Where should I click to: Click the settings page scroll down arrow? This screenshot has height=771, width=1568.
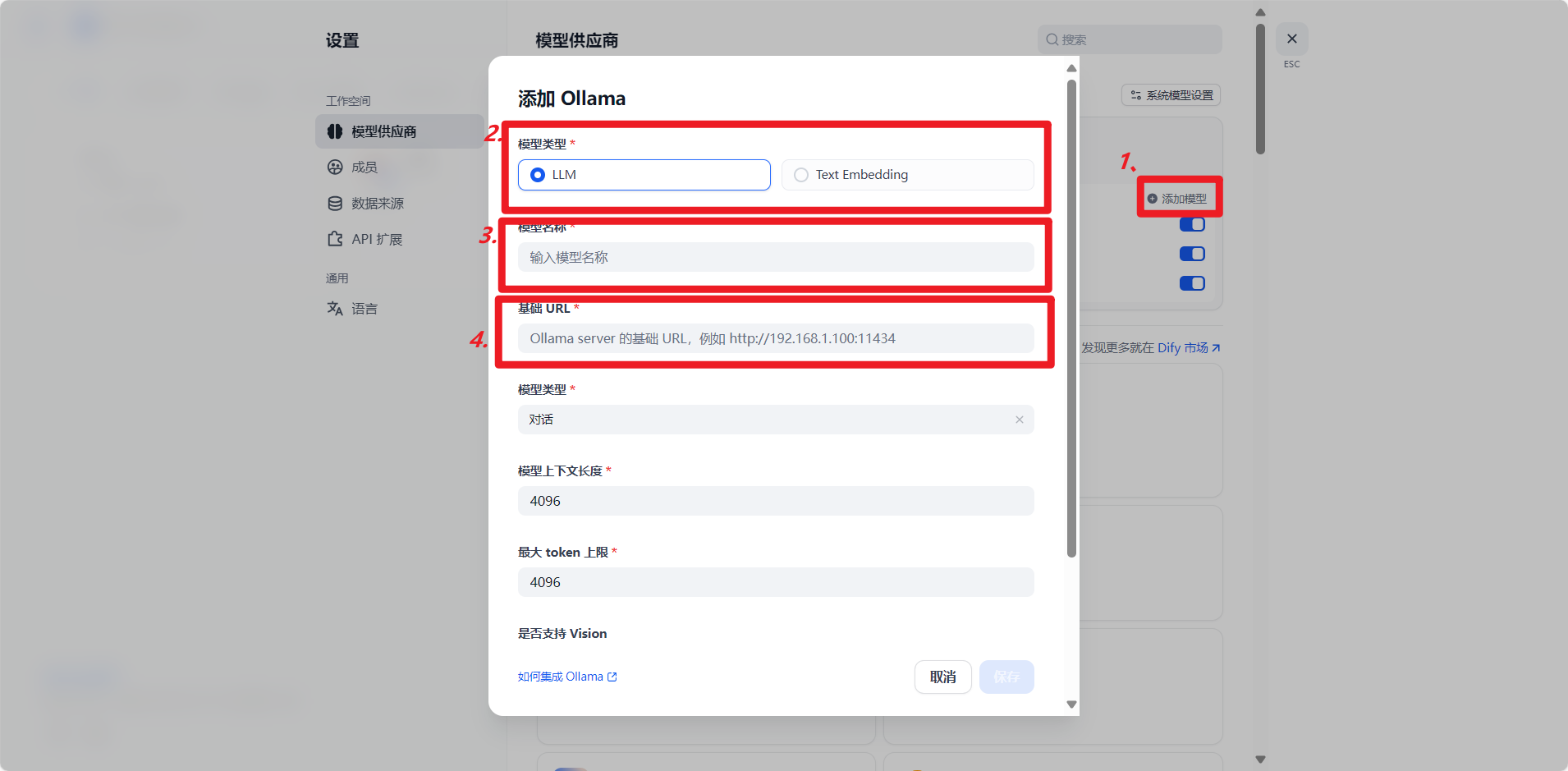pos(1260,760)
